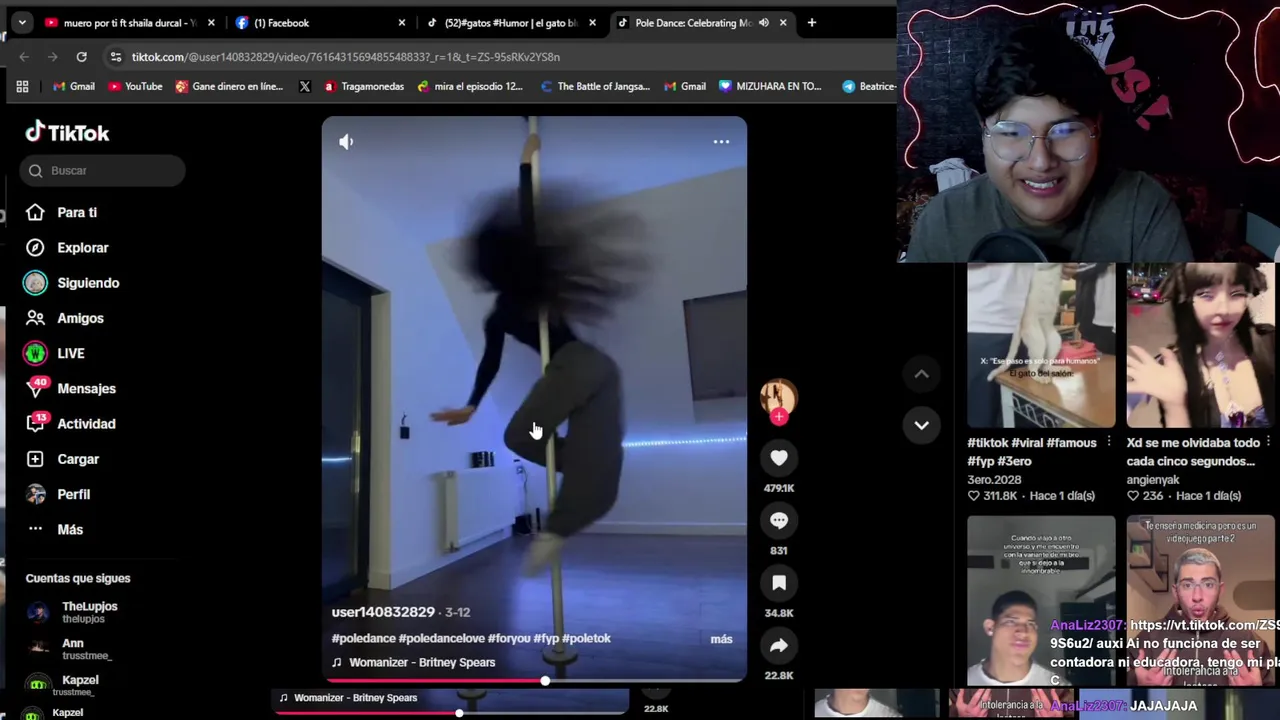The image size is (1280, 720).
Task: Open TheLupjos followed account
Action: (x=90, y=612)
